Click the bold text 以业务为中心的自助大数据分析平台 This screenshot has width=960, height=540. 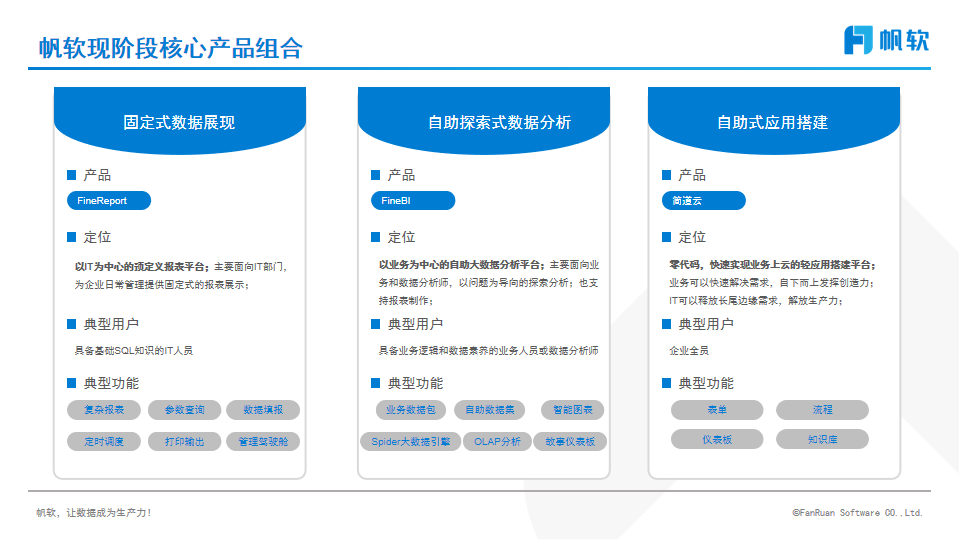tap(460, 265)
